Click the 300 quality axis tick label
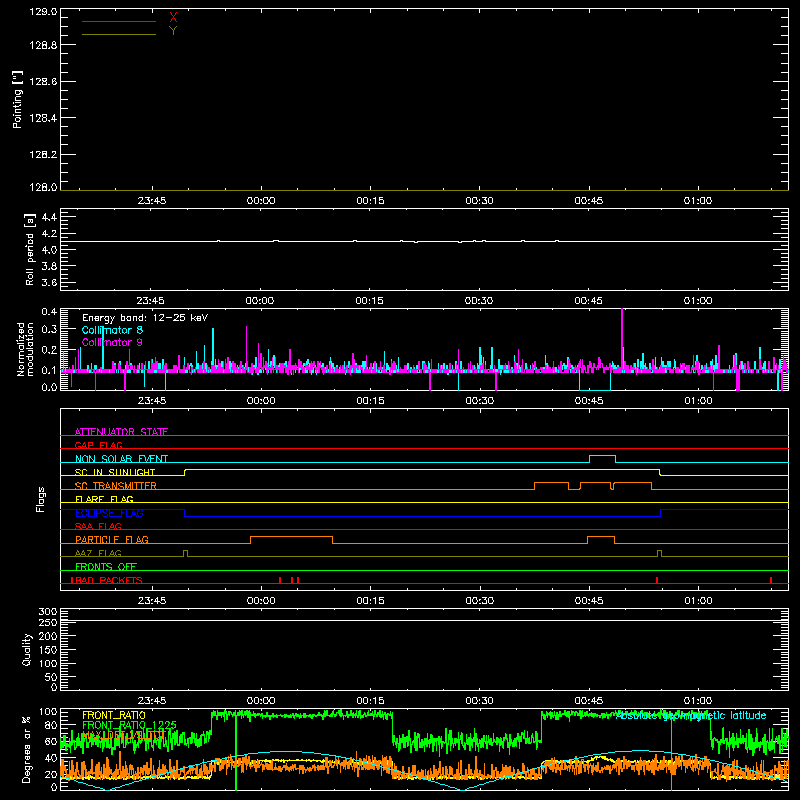This screenshot has width=800, height=800. pos(48,612)
